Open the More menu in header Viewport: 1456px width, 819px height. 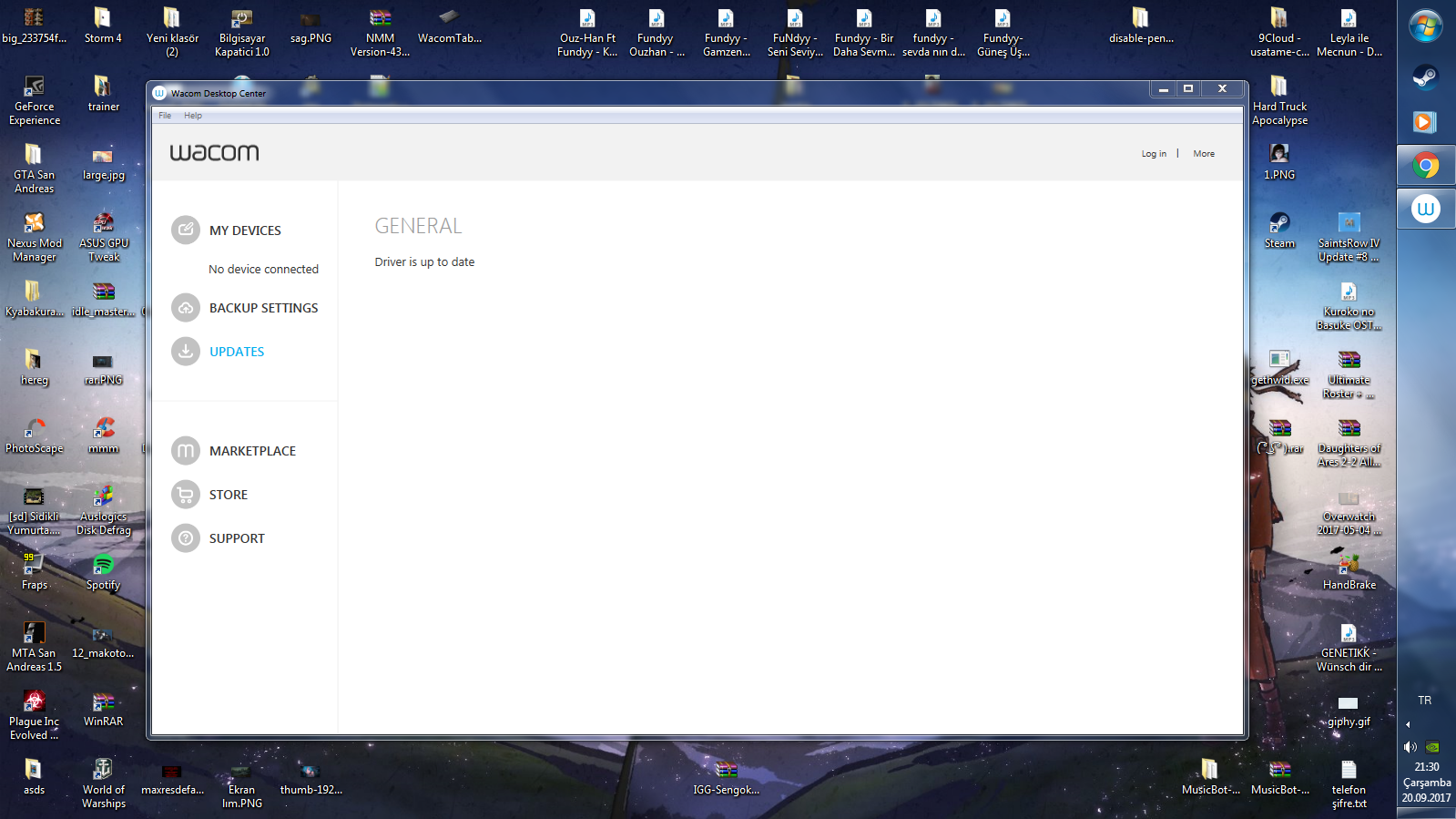[x=1204, y=154]
